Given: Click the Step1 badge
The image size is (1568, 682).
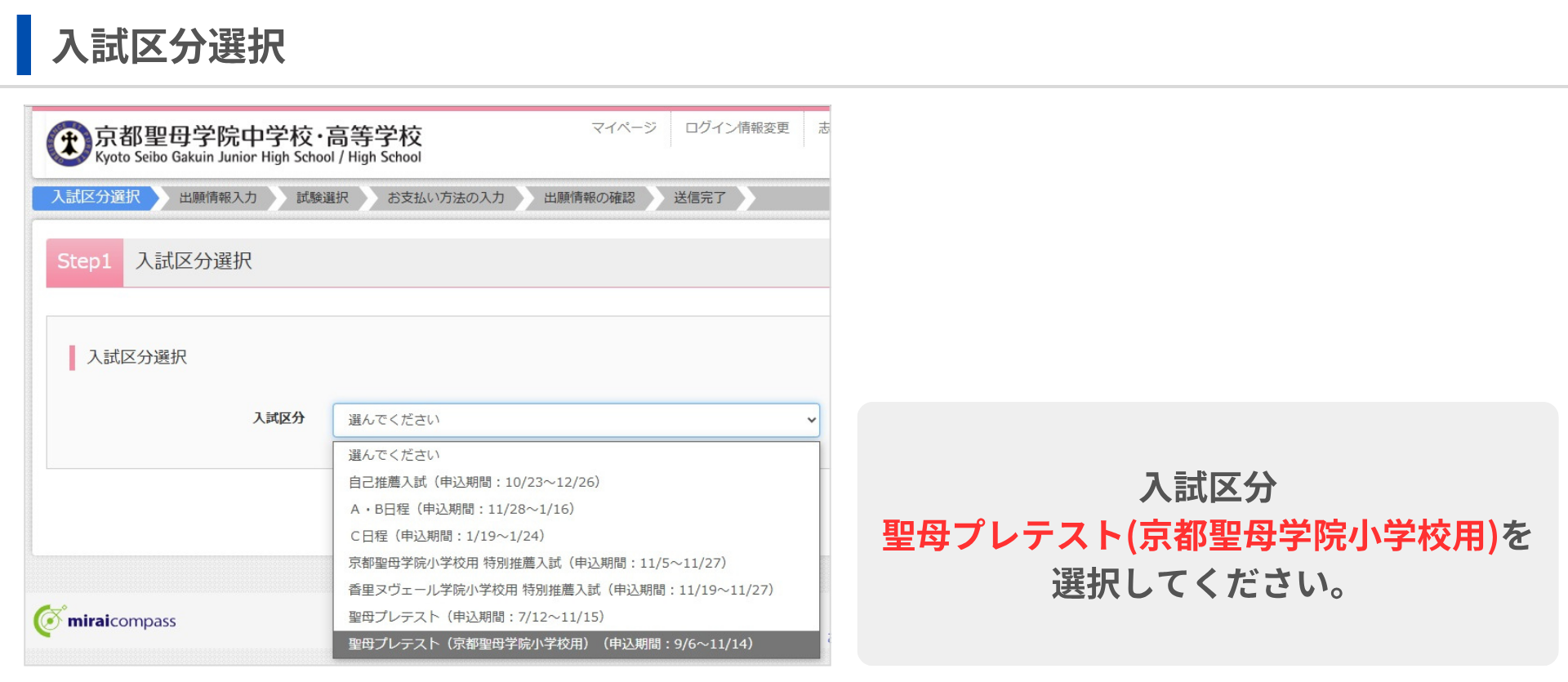Looking at the screenshot, I should [84, 262].
